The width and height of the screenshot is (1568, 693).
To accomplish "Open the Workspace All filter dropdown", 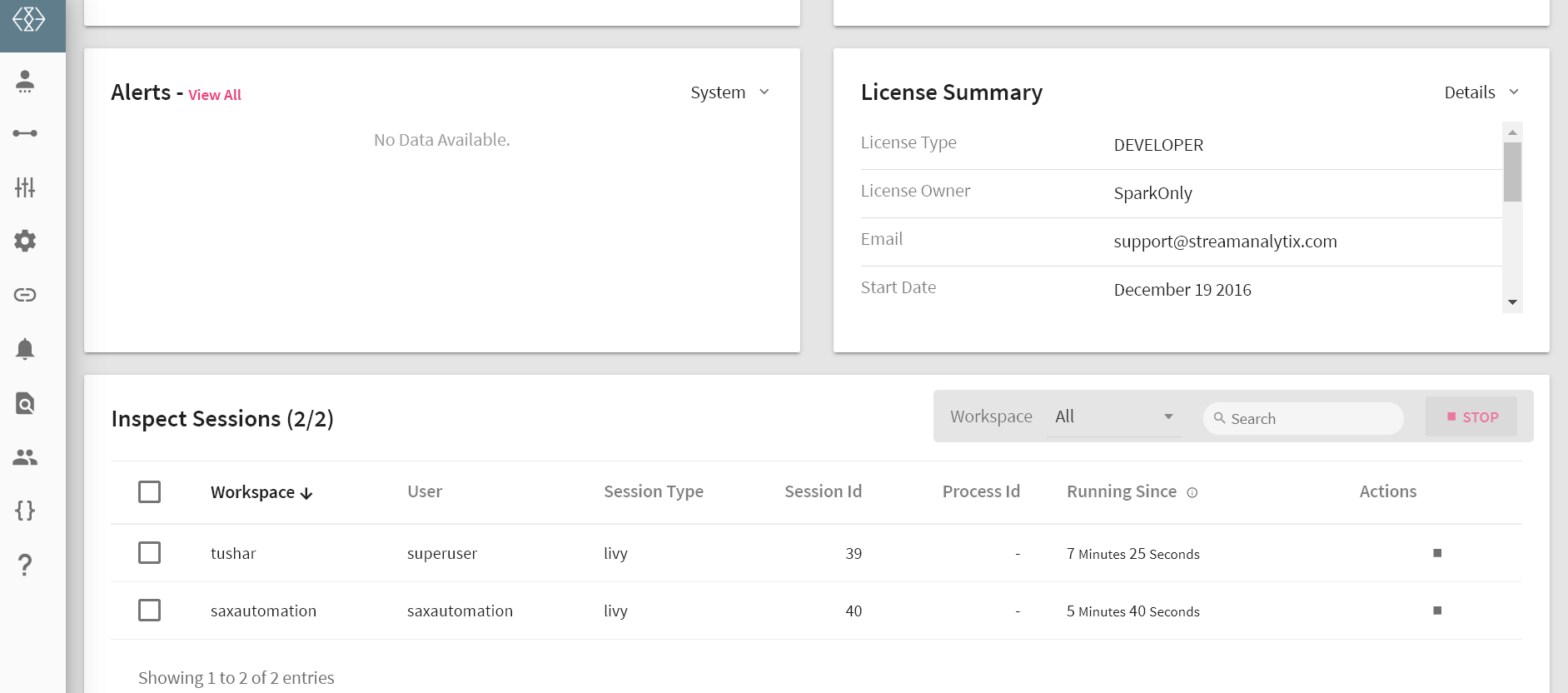I will pyautogui.click(x=1113, y=416).
